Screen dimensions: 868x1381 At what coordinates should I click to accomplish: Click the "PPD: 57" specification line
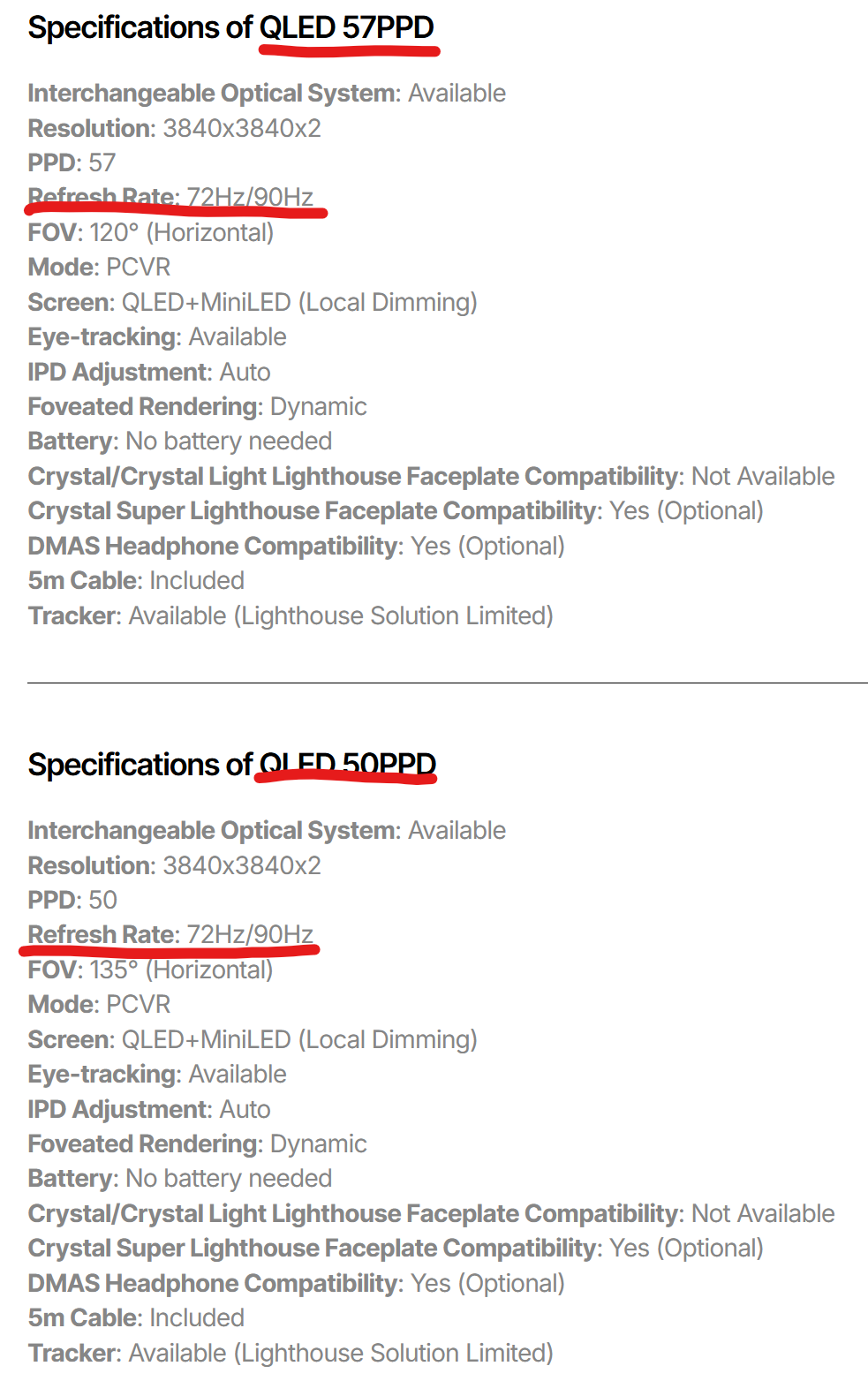point(72,162)
